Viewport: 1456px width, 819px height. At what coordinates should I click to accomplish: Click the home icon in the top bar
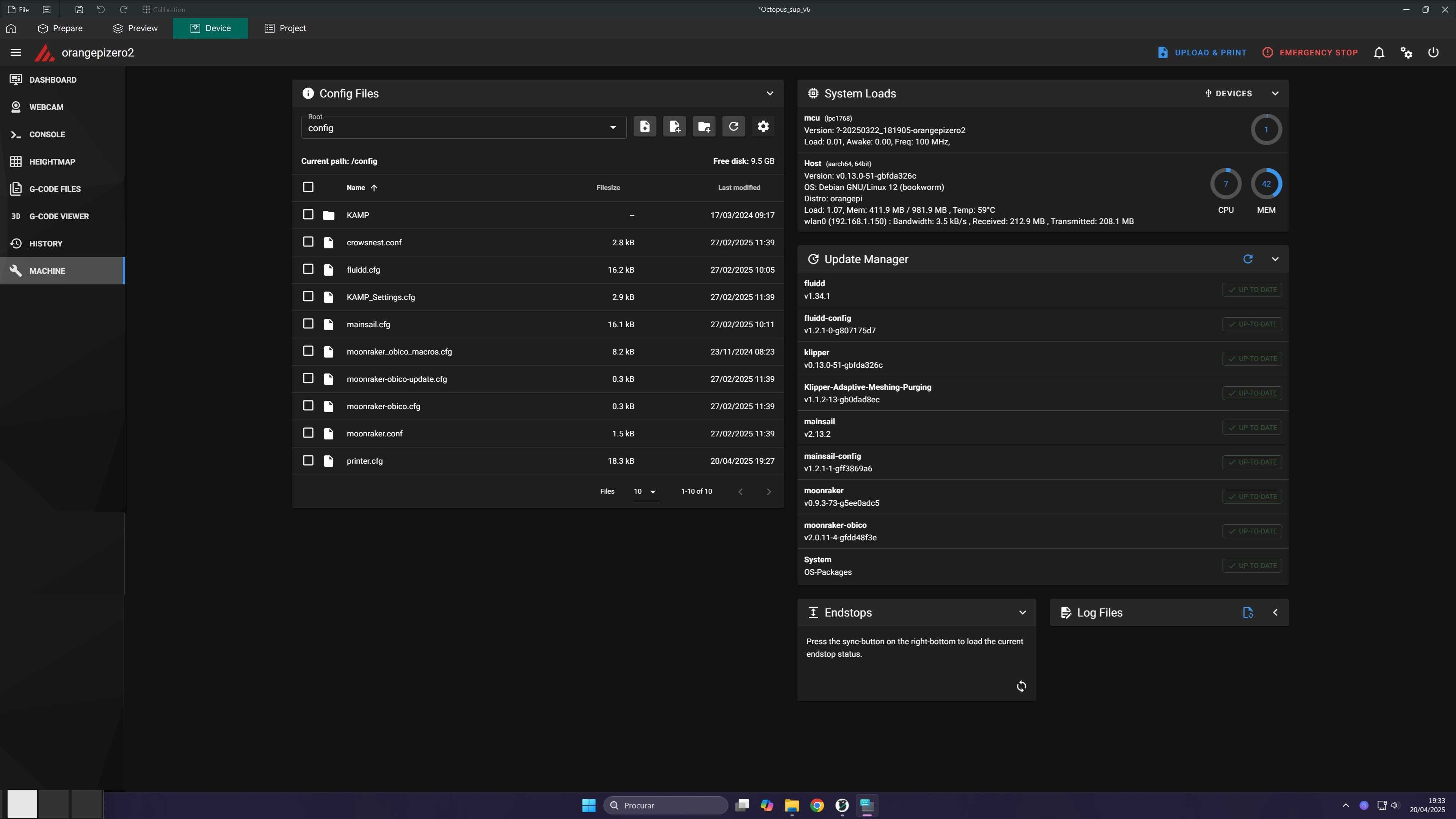click(11, 28)
